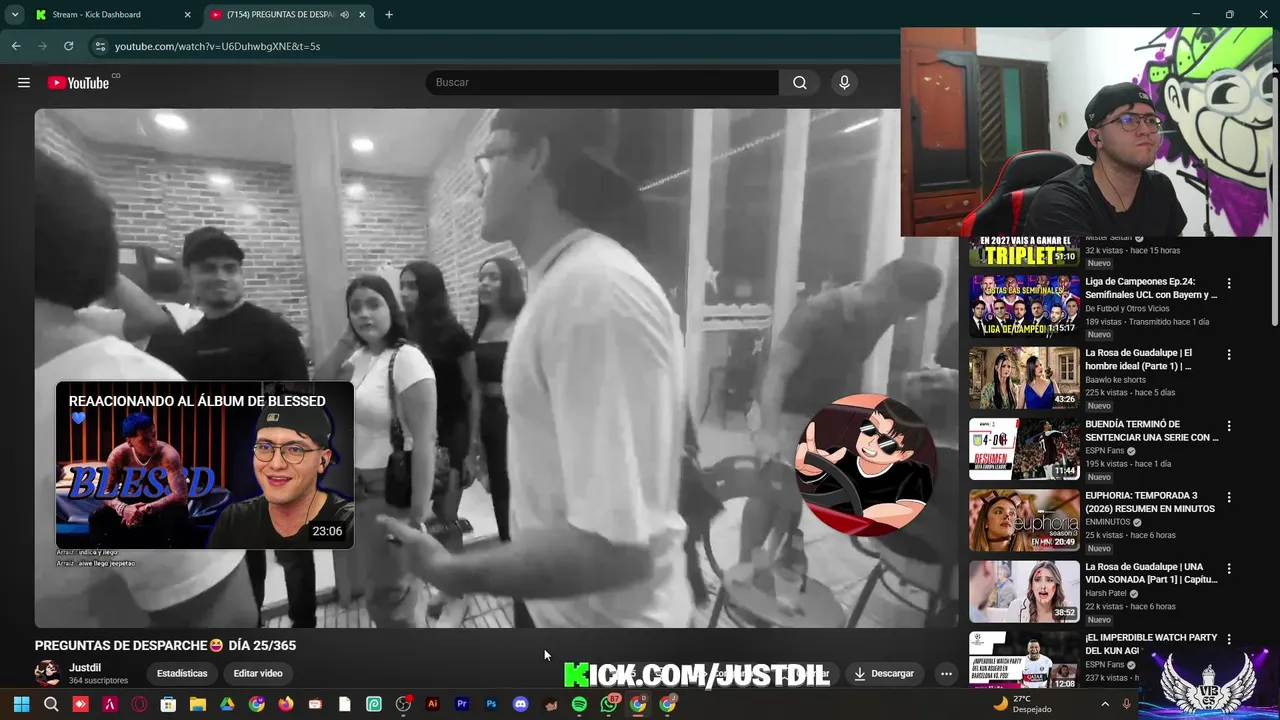
Task: Click channel name 'De Futbol y Otros Vicios'
Action: [1127, 308]
